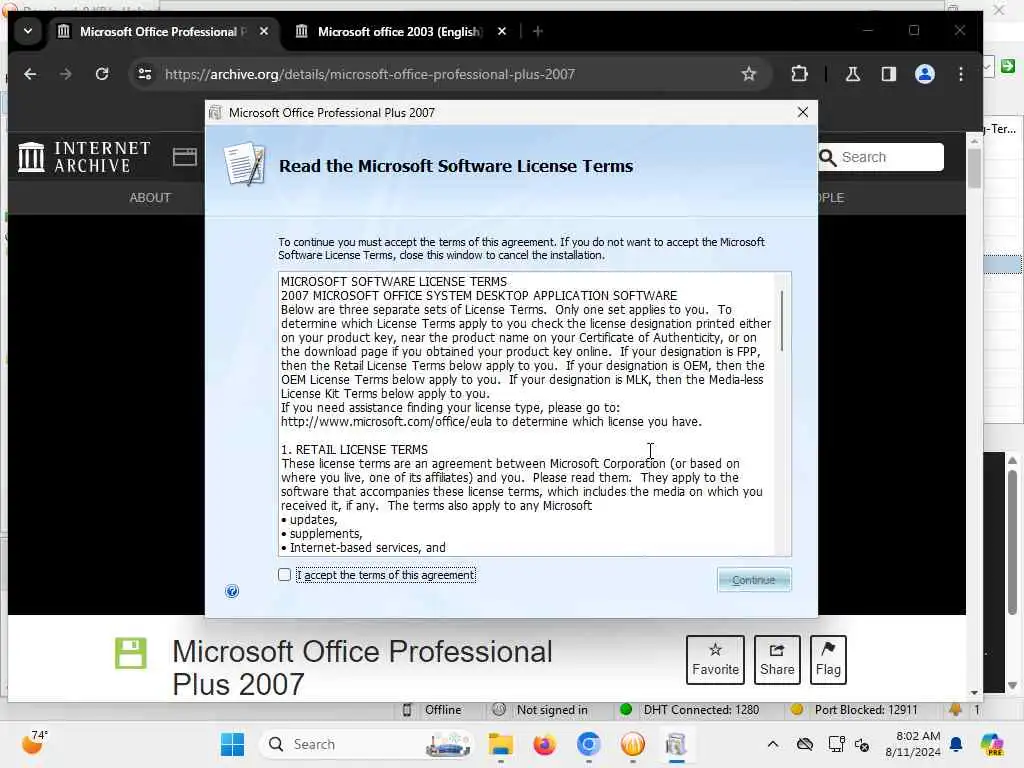Click the Not signed in status
The height and width of the screenshot is (768, 1024).
(540, 710)
